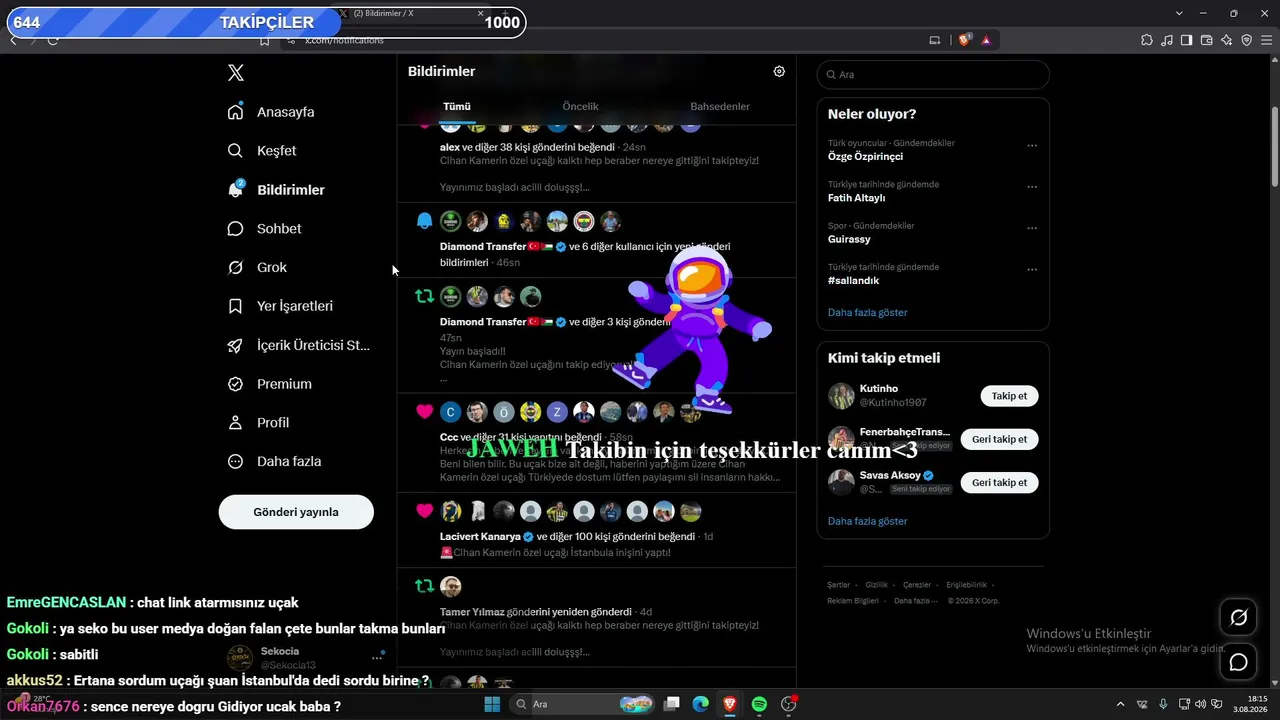This screenshot has height=720, width=1280.
Task: Open Sohbet chat section
Action: pos(264,229)
